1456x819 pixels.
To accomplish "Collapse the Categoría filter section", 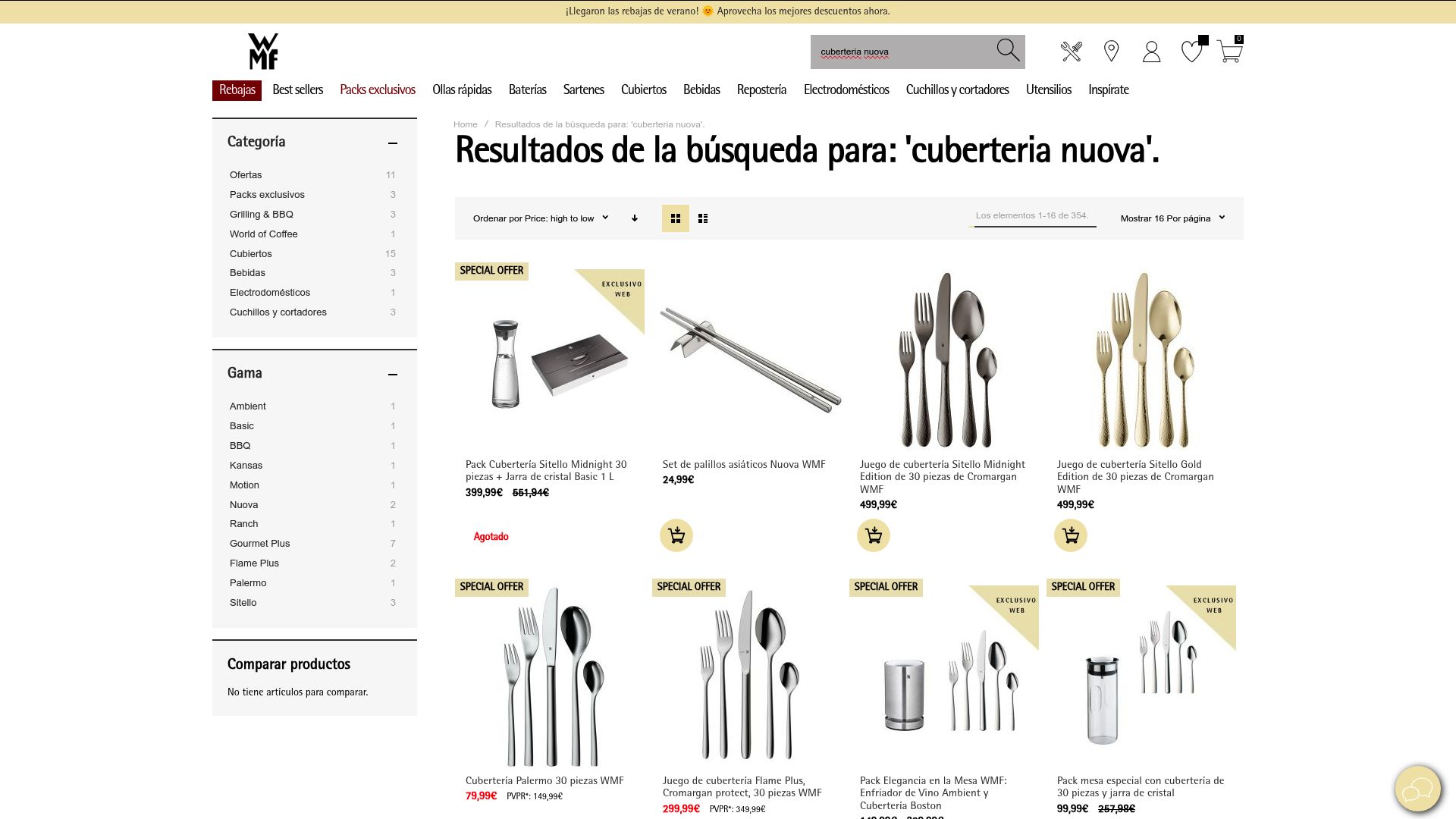I will click(393, 143).
